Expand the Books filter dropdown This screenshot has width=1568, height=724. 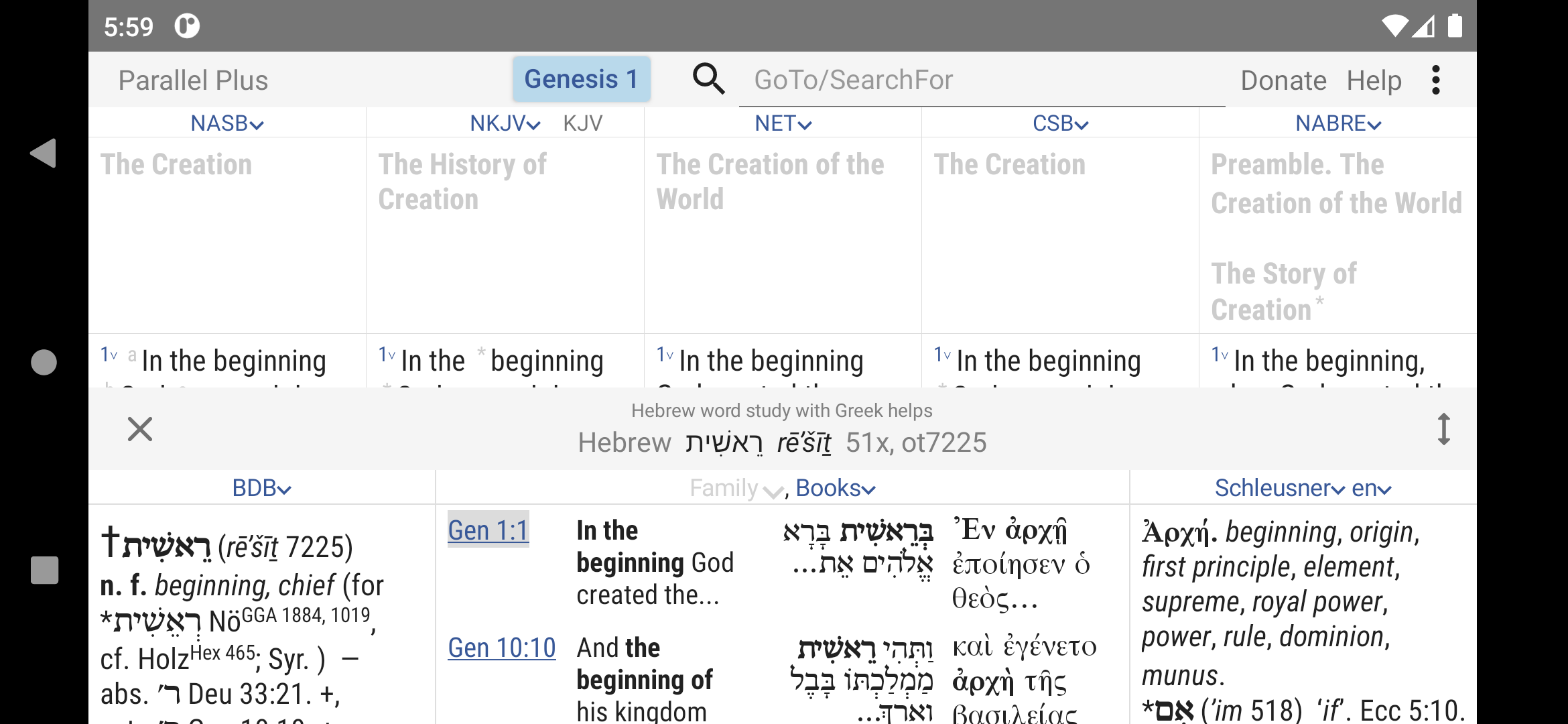point(836,488)
